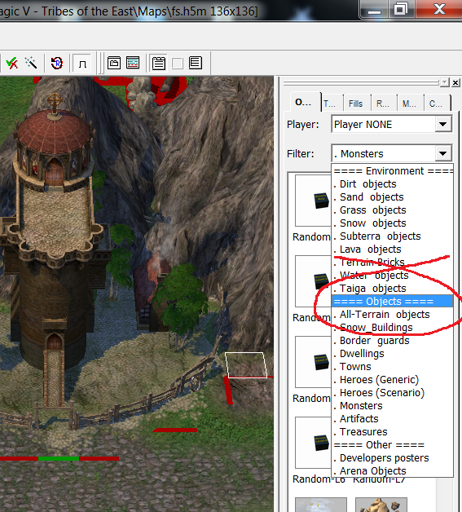
Task: Click the teal and red striped panel icon
Action: [x=133, y=63]
